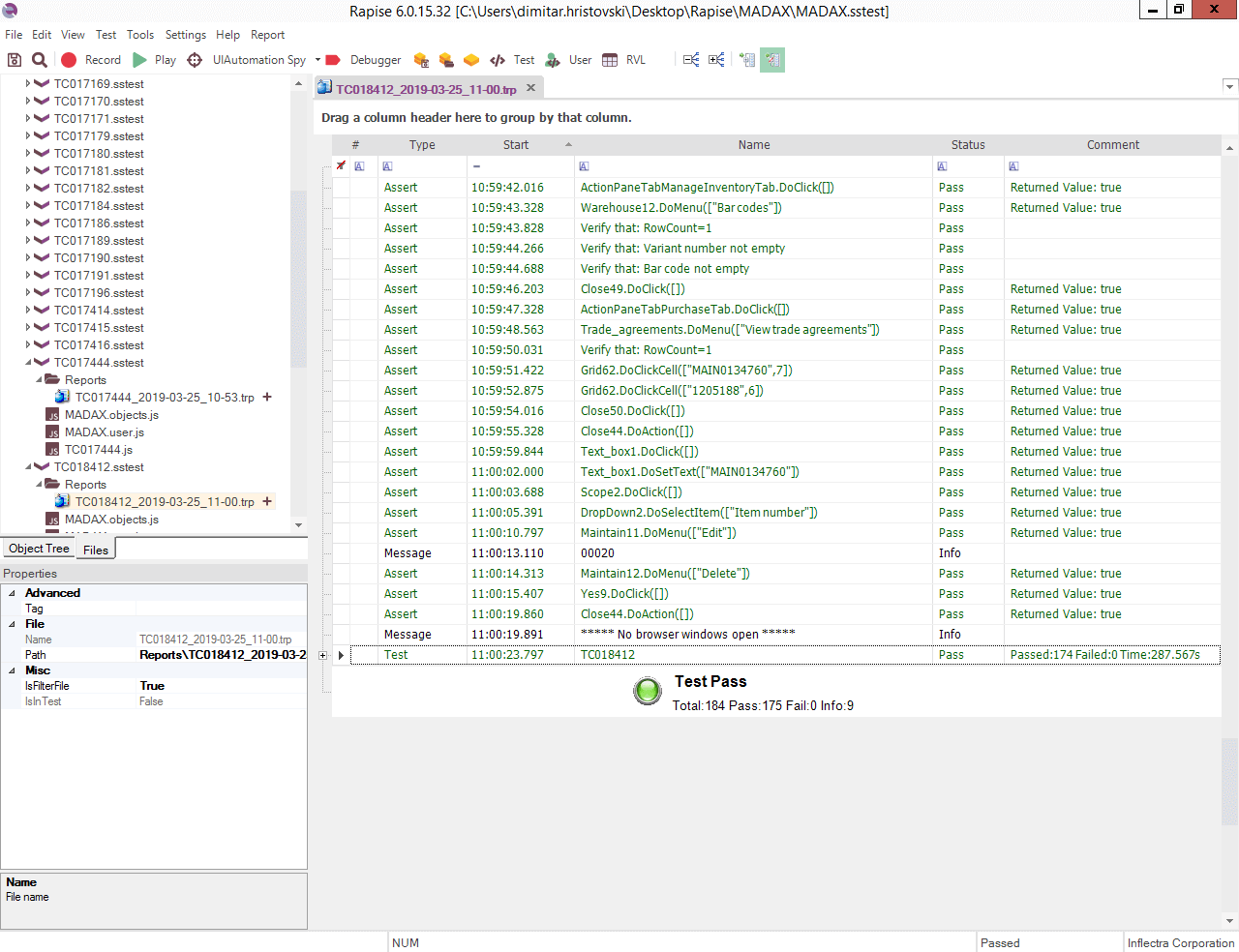This screenshot has height=952, width=1239.
Task: Collapse the TC017444.sstest tree node
Action: [28, 362]
